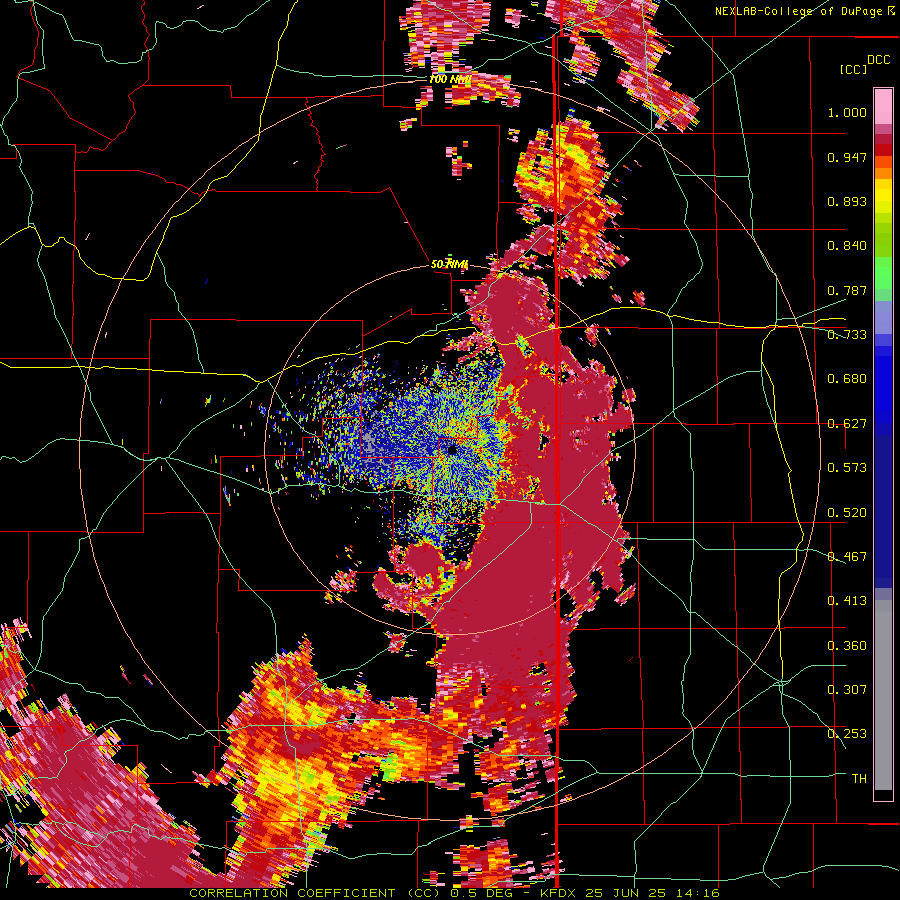The width and height of the screenshot is (900, 900).
Task: Select the 0.413 scale value
Action: (x=847, y=601)
